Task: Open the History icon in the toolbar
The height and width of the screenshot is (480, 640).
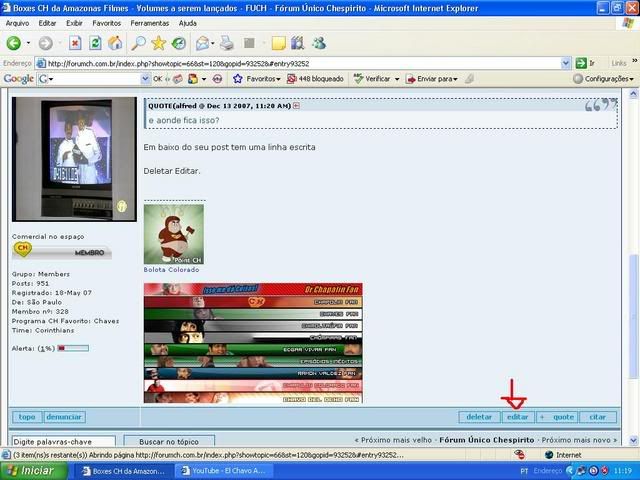Action: tap(178, 43)
